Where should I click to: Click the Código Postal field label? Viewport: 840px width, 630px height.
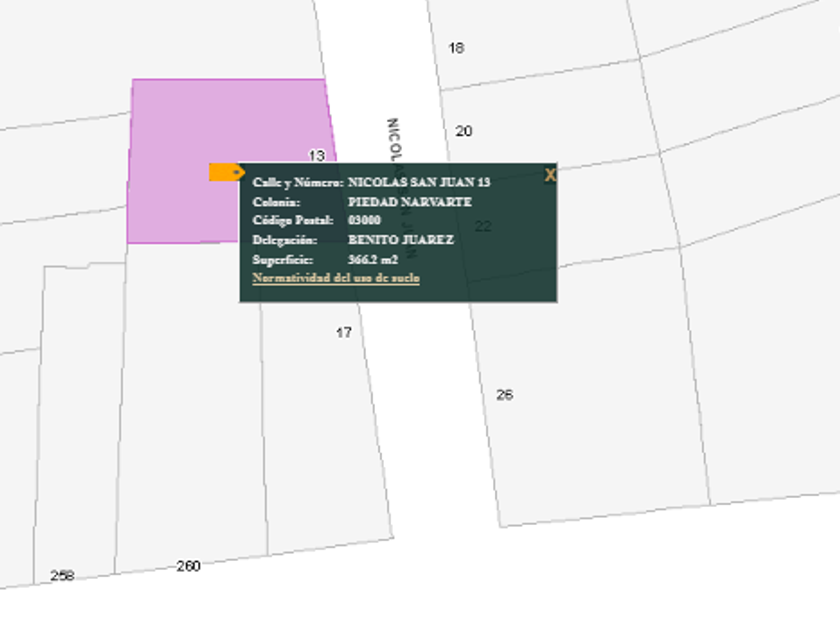tap(293, 220)
